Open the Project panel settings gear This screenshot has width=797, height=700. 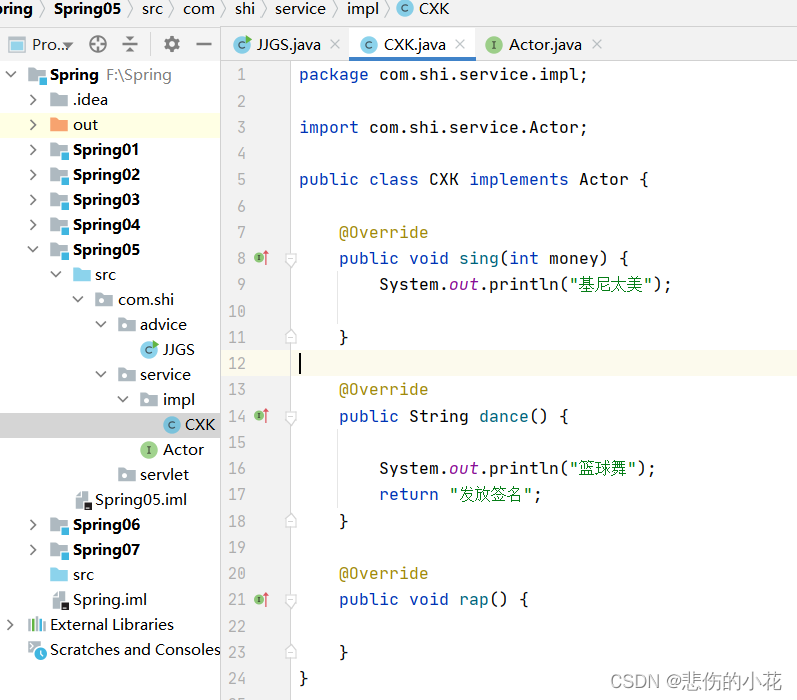pyautogui.click(x=172, y=45)
